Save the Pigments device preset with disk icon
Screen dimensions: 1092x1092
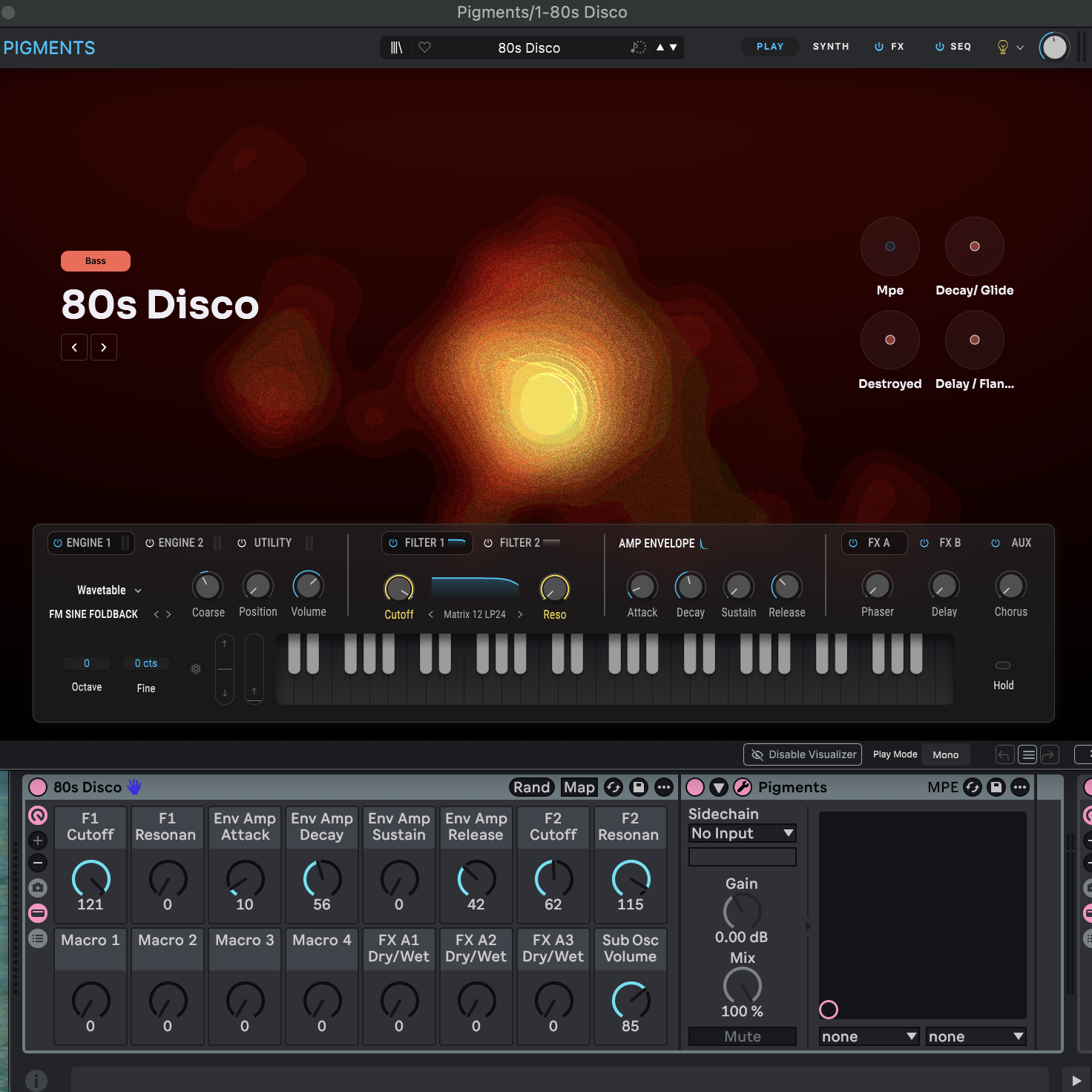click(x=996, y=787)
